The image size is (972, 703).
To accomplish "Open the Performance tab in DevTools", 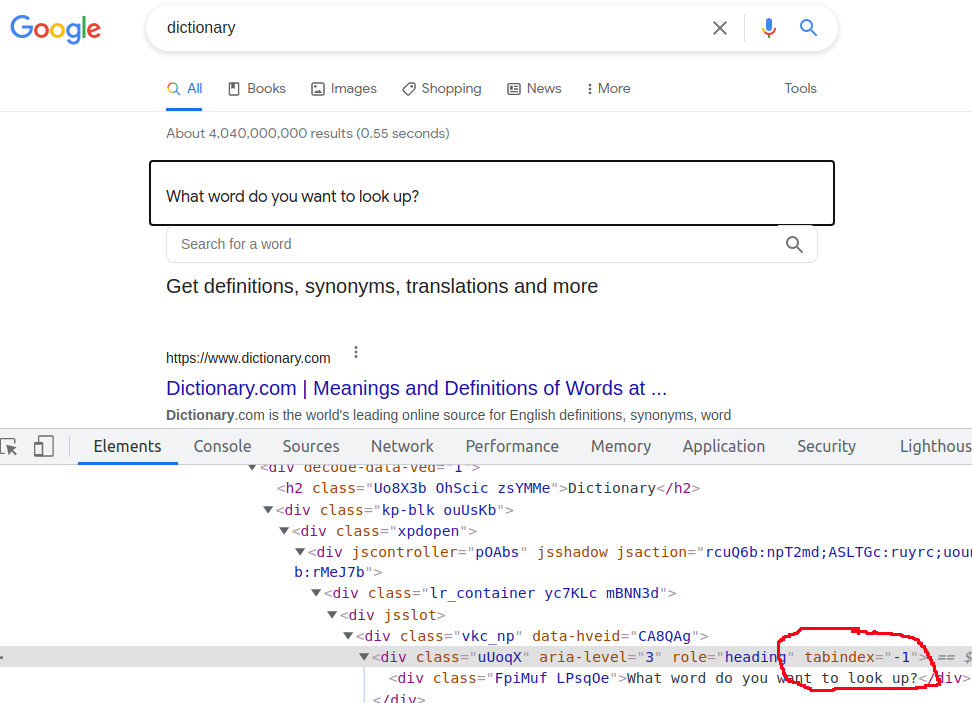I will (512, 446).
